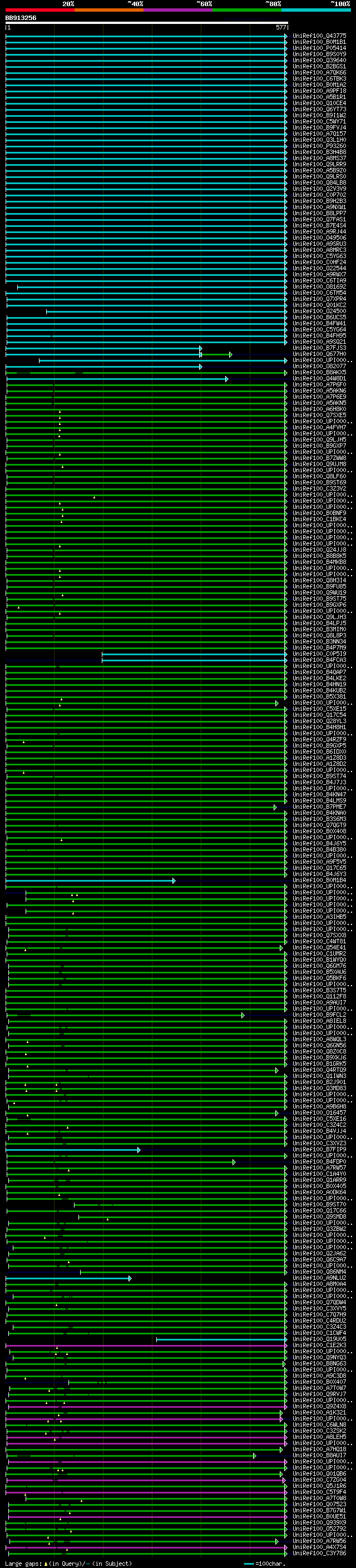Select hit label UniRef100_C1E2K3

click(x=319, y=1346)
